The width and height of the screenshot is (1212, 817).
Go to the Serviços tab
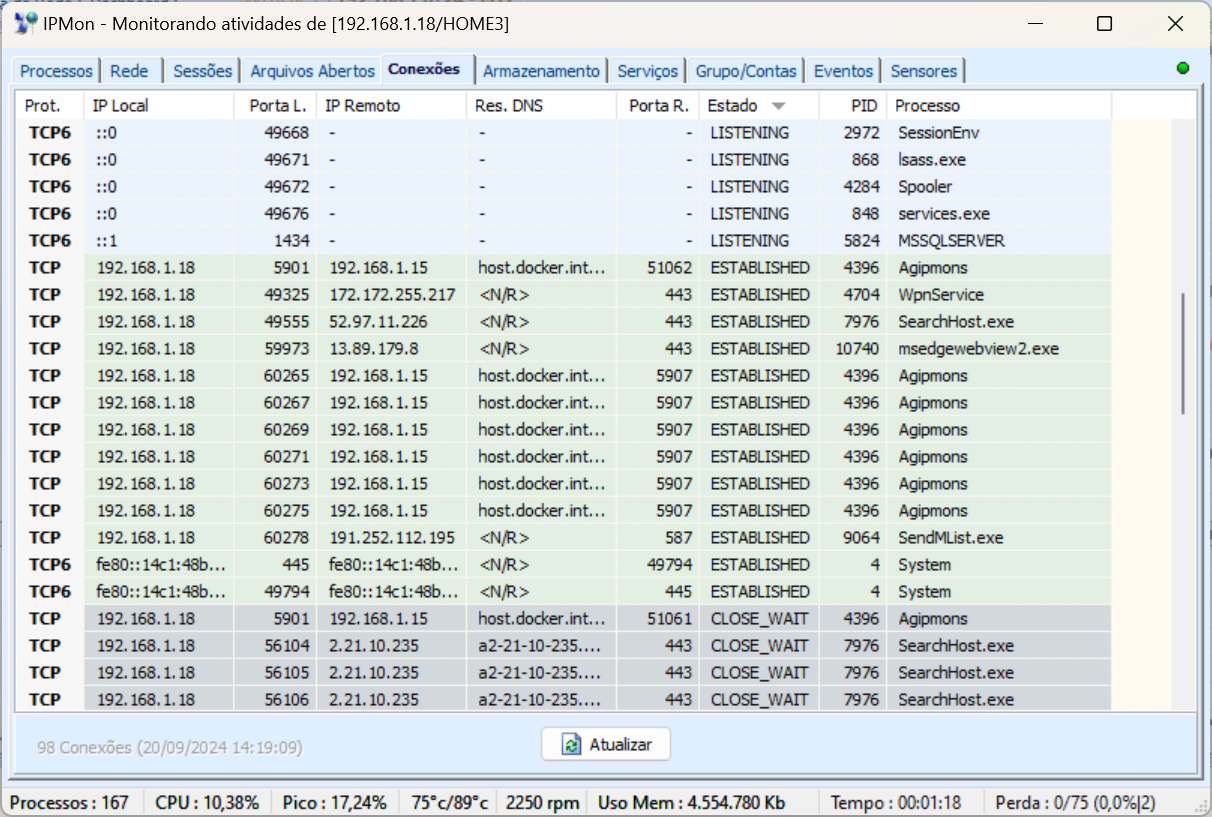tap(648, 71)
